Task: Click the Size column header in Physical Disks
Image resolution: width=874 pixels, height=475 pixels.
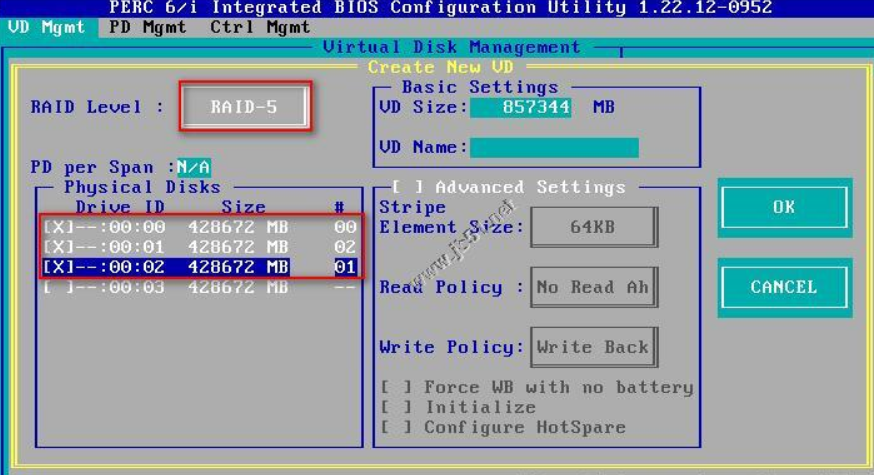Action: [244, 207]
